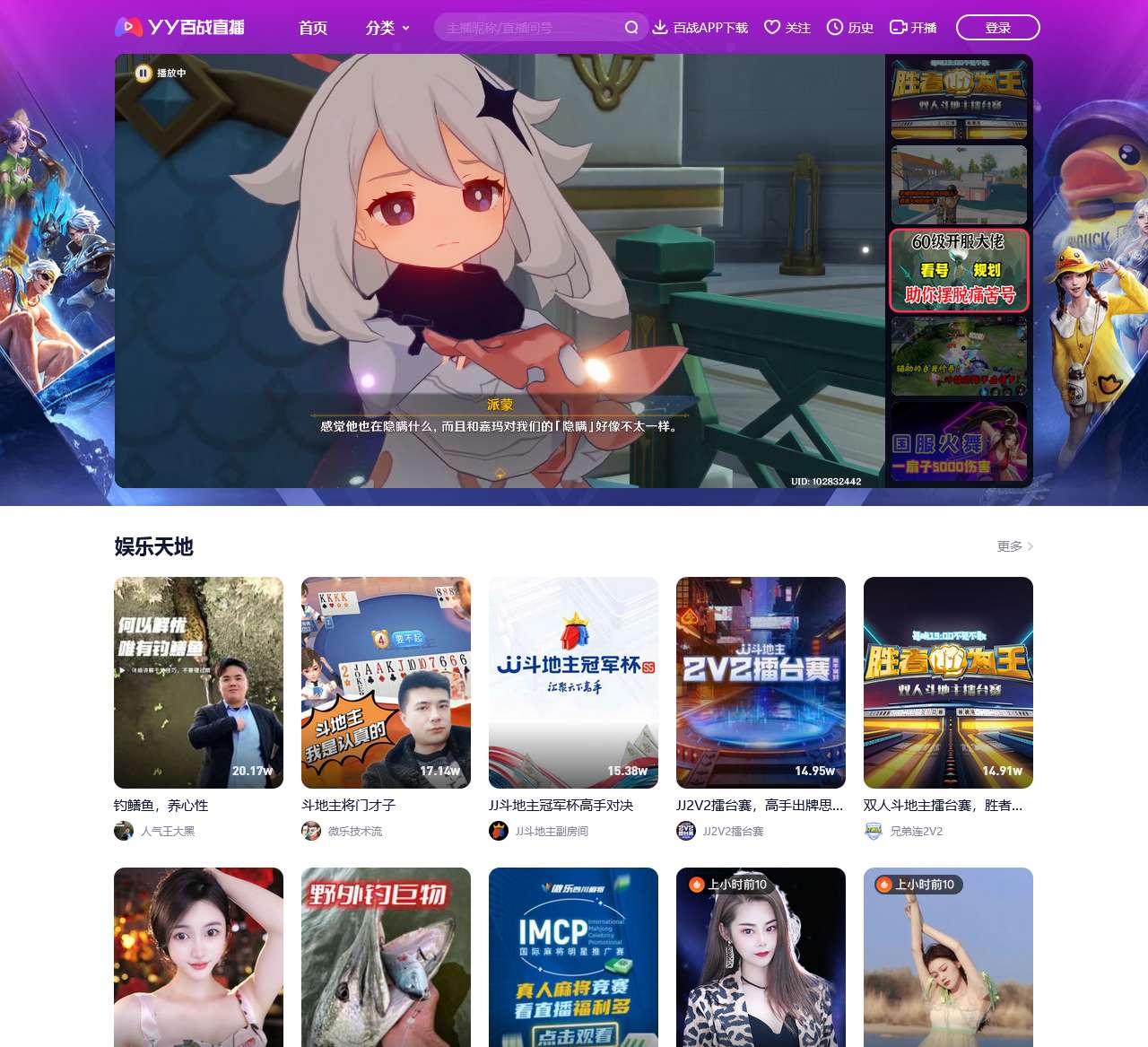The image size is (1148, 1047).
Task: Click the heart follow icon
Action: pyautogui.click(x=771, y=28)
